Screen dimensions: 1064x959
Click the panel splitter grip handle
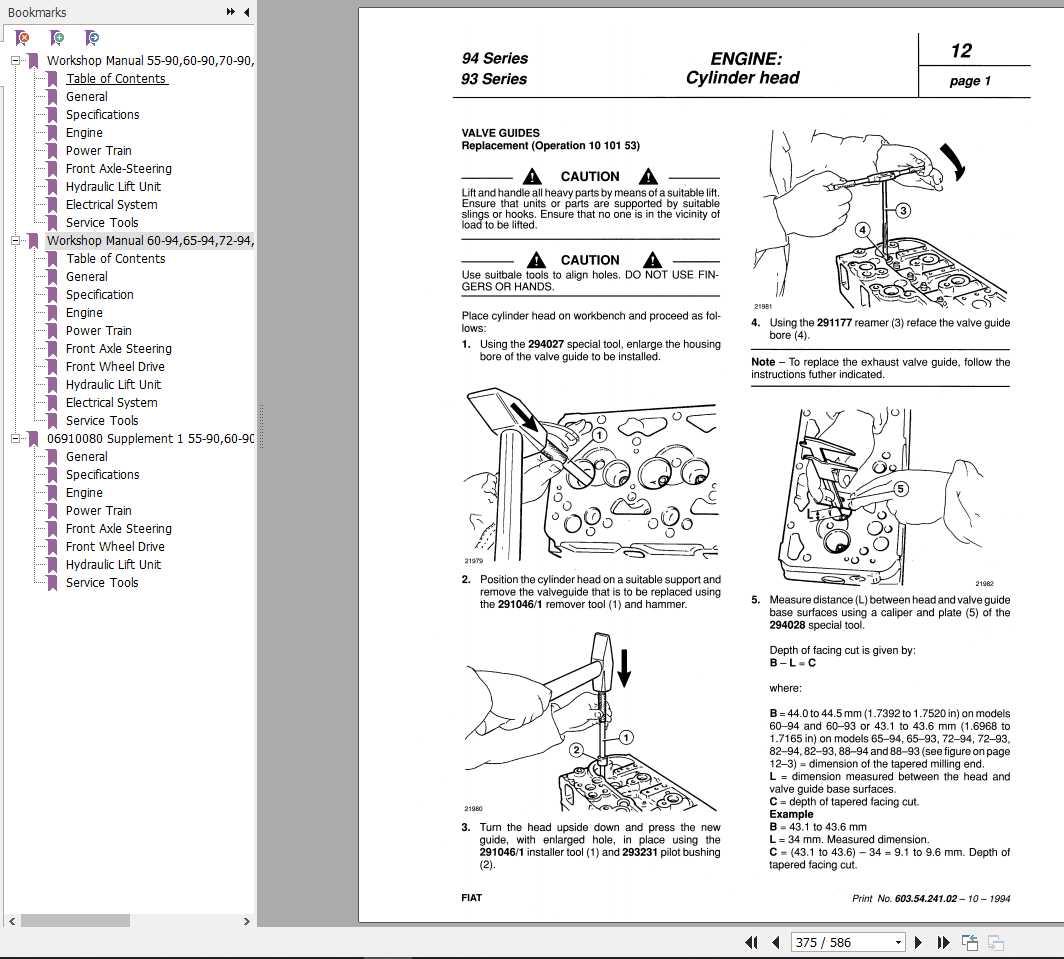(x=261, y=426)
